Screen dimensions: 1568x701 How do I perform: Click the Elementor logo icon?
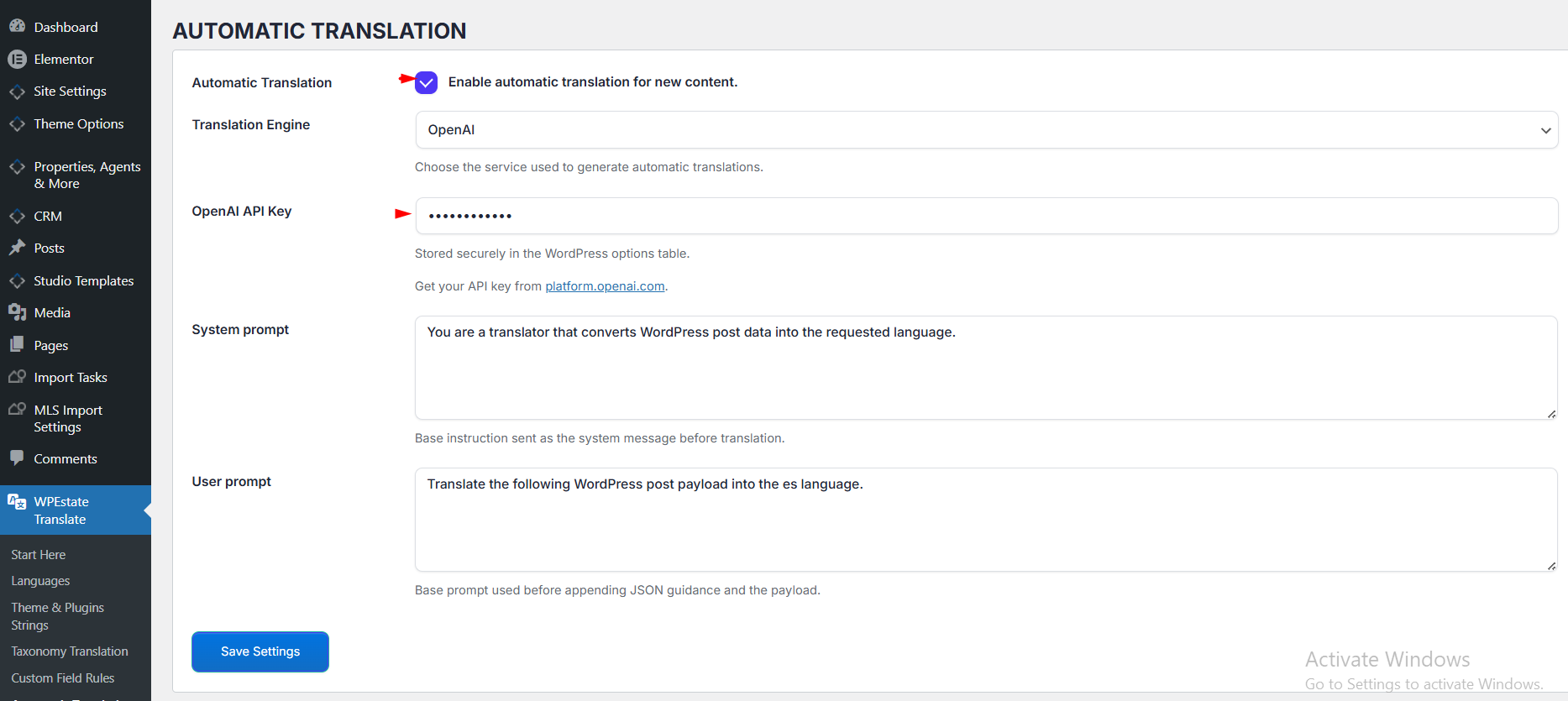click(x=17, y=59)
